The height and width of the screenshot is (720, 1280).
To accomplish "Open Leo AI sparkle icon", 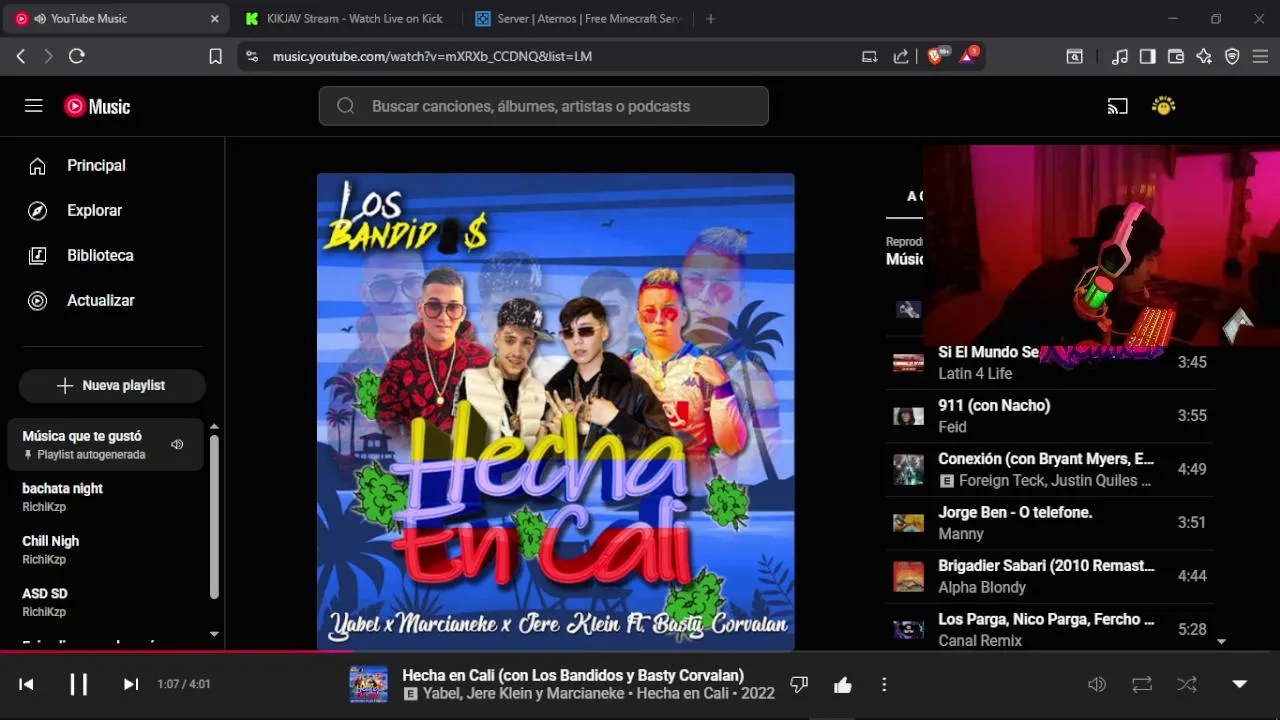I will point(1204,56).
